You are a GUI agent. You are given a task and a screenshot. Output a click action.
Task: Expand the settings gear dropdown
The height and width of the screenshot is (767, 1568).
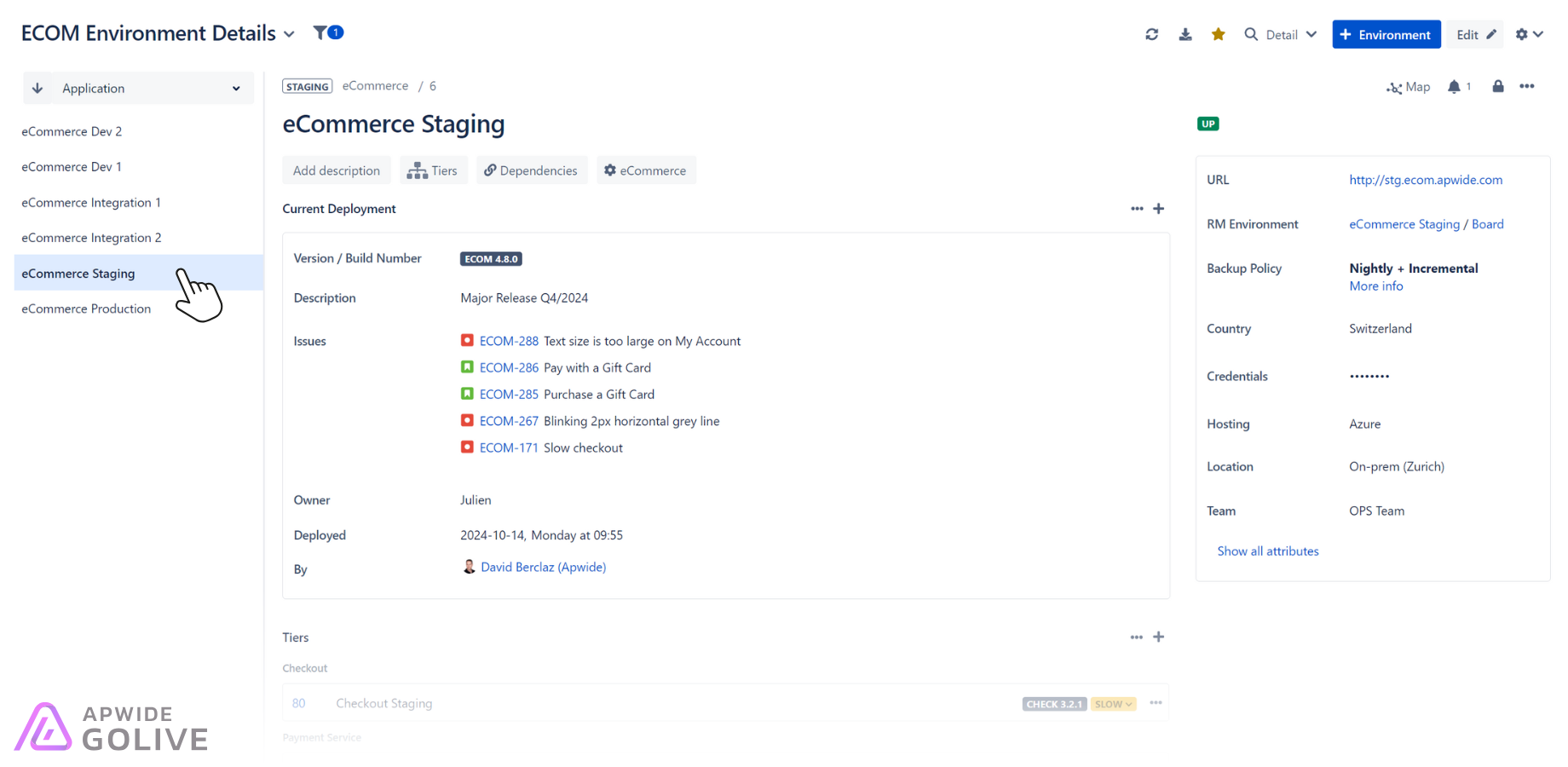click(1529, 35)
